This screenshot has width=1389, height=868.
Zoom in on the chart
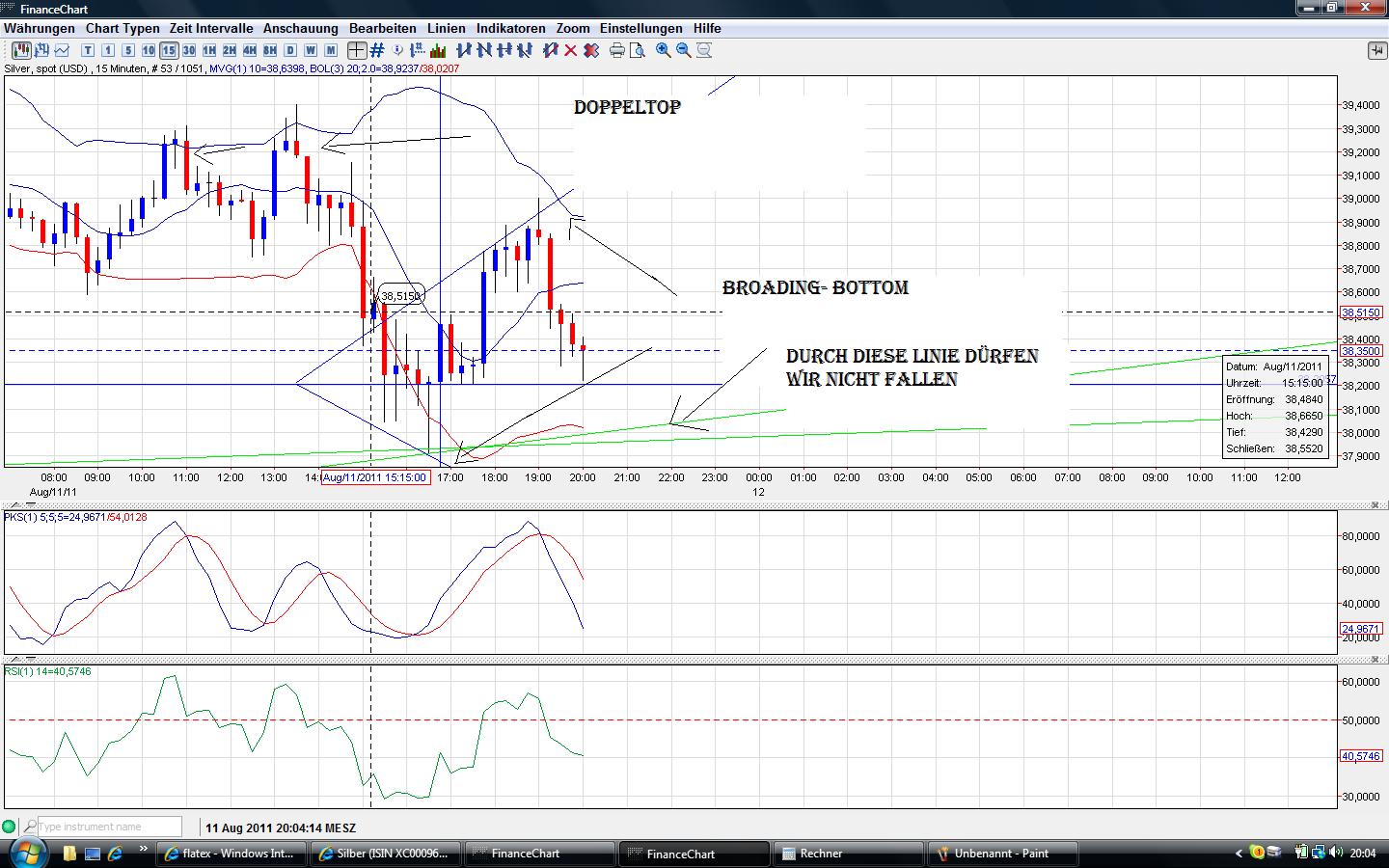pos(664,50)
